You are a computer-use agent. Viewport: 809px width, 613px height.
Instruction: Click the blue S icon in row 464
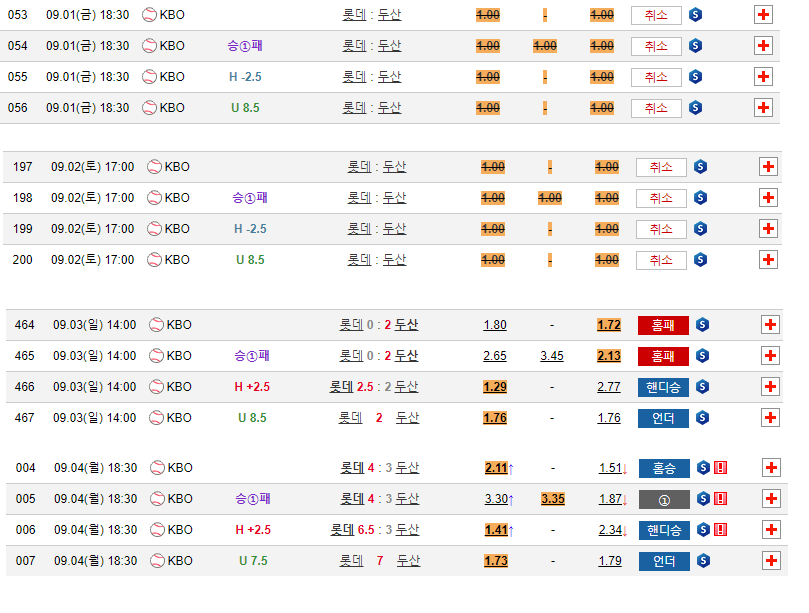click(702, 325)
